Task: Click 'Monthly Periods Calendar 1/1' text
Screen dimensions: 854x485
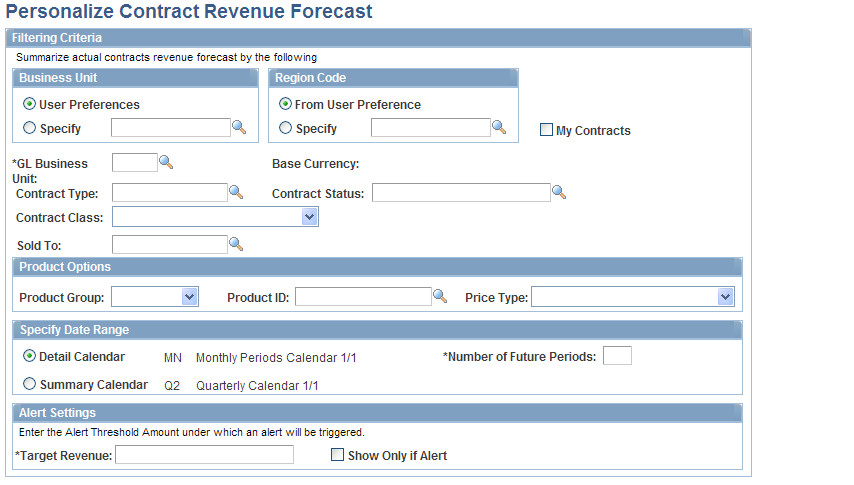Action: [276, 357]
